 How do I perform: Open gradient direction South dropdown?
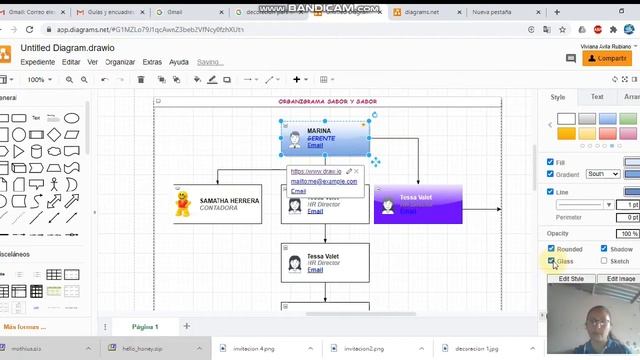603,174
